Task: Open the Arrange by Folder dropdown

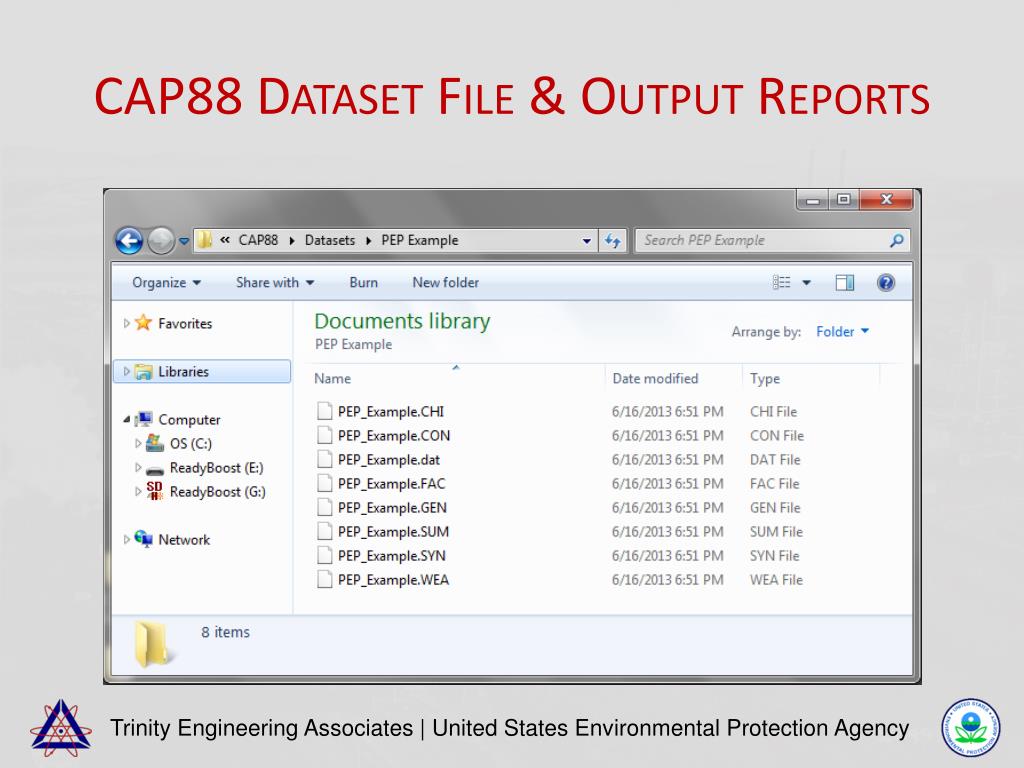Action: pyautogui.click(x=842, y=332)
